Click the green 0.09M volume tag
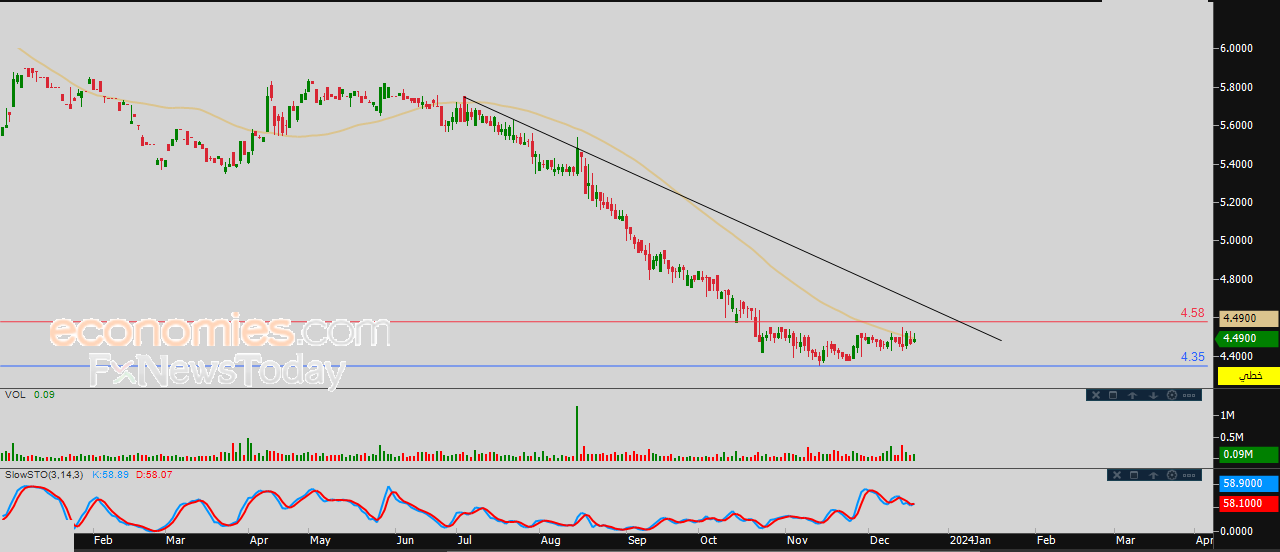1280x552 pixels. (x=1250, y=455)
